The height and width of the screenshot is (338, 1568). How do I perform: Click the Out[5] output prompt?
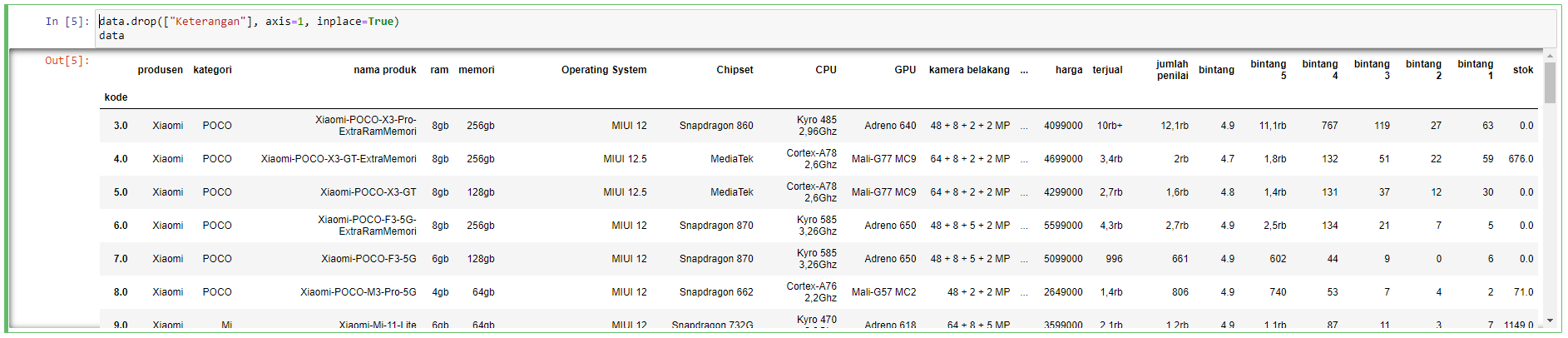click(x=67, y=61)
